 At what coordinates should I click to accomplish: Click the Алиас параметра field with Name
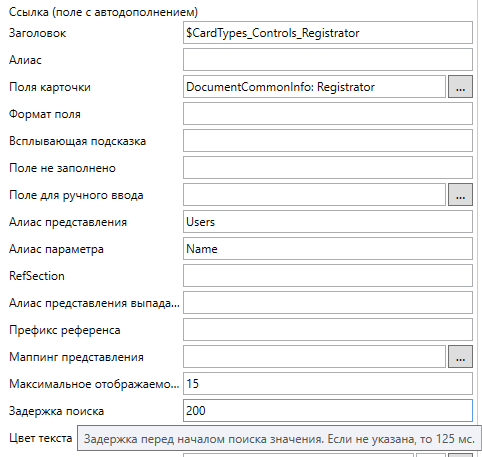[328, 249]
